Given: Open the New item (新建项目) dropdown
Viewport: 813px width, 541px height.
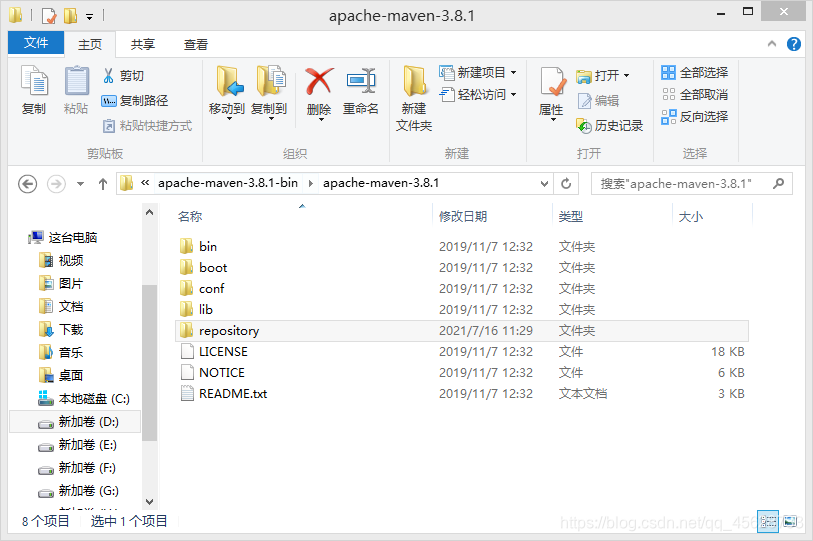Looking at the screenshot, I should (478, 73).
